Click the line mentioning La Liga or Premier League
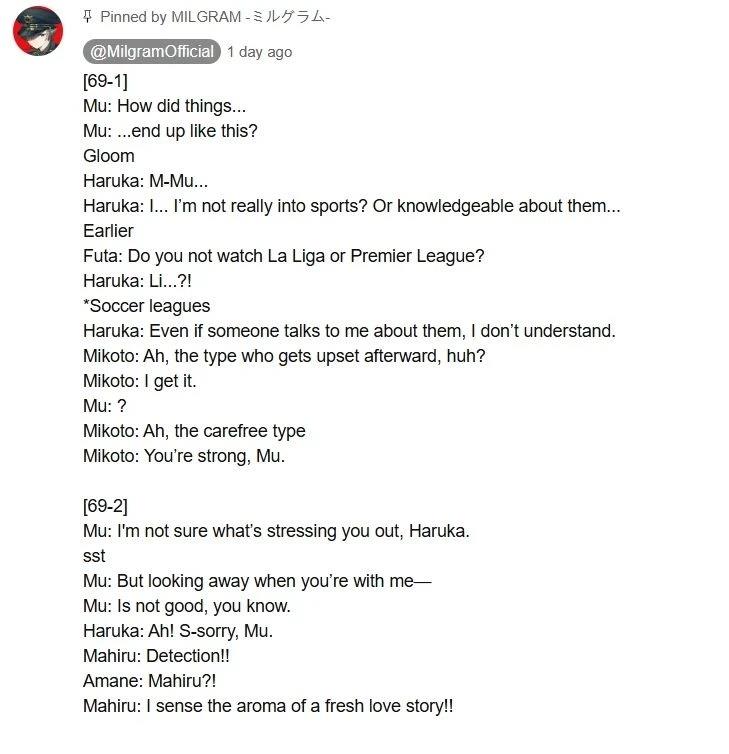 coord(284,256)
